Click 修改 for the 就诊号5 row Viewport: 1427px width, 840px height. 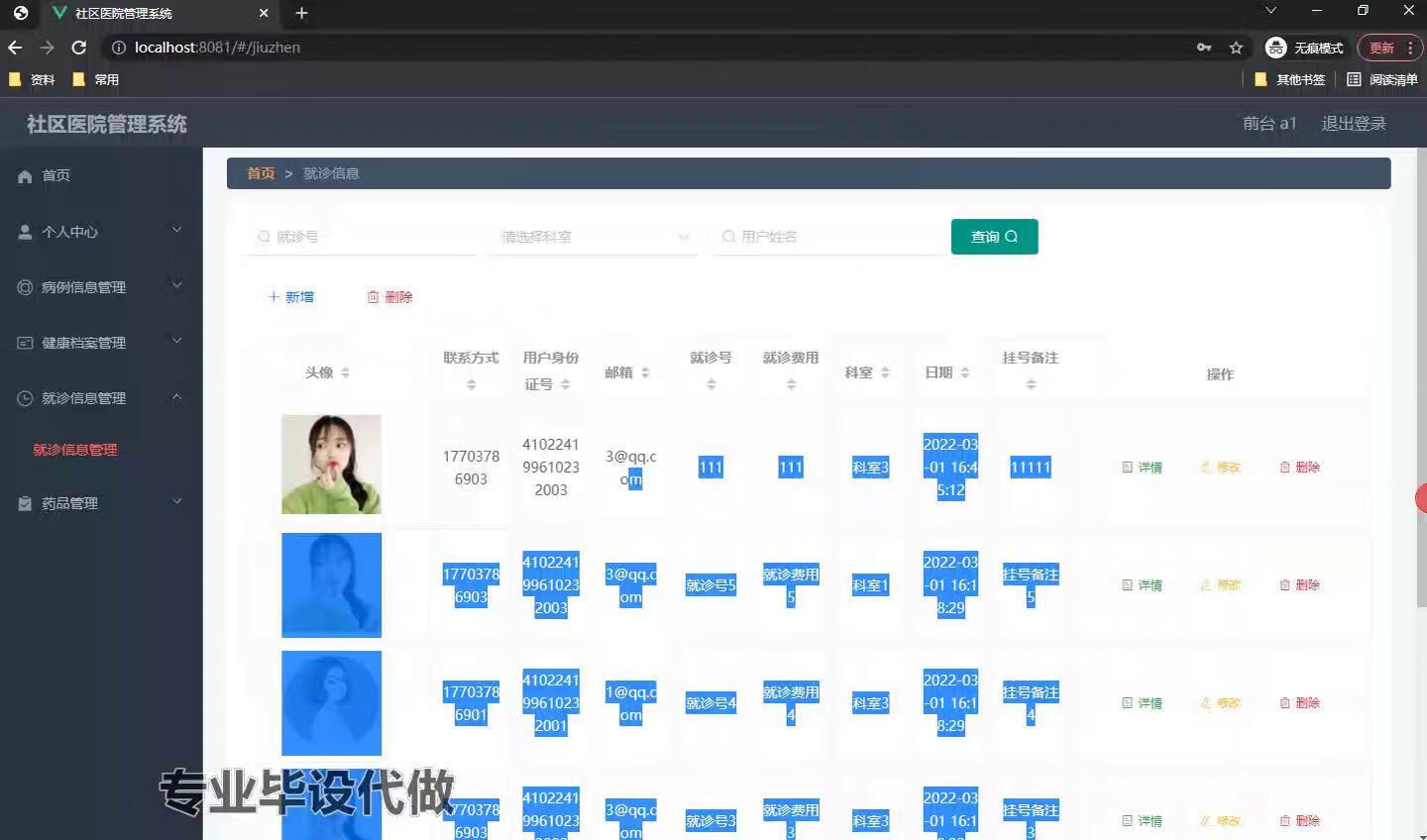pyautogui.click(x=1221, y=585)
